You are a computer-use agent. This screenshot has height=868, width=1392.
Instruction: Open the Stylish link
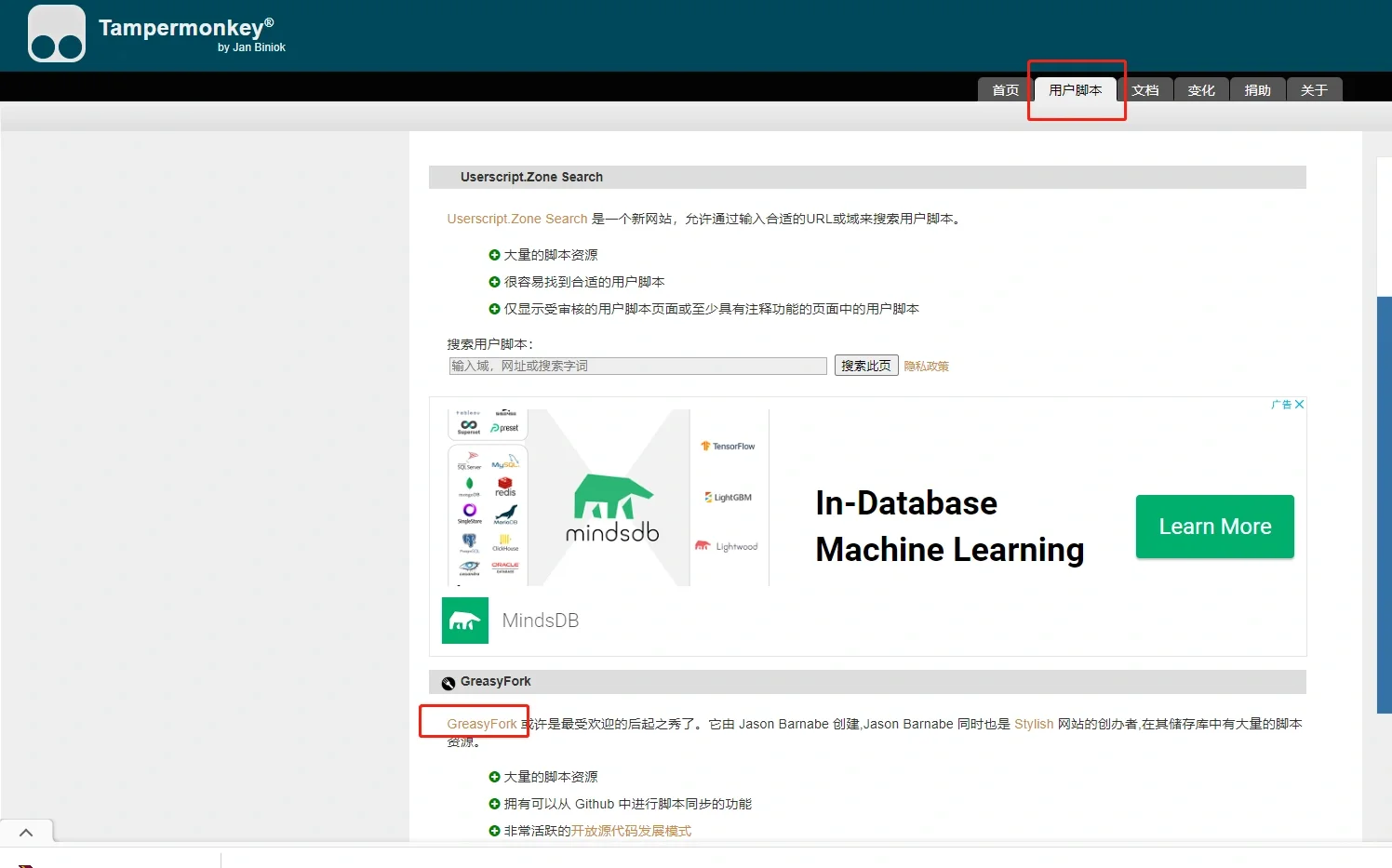(1034, 724)
